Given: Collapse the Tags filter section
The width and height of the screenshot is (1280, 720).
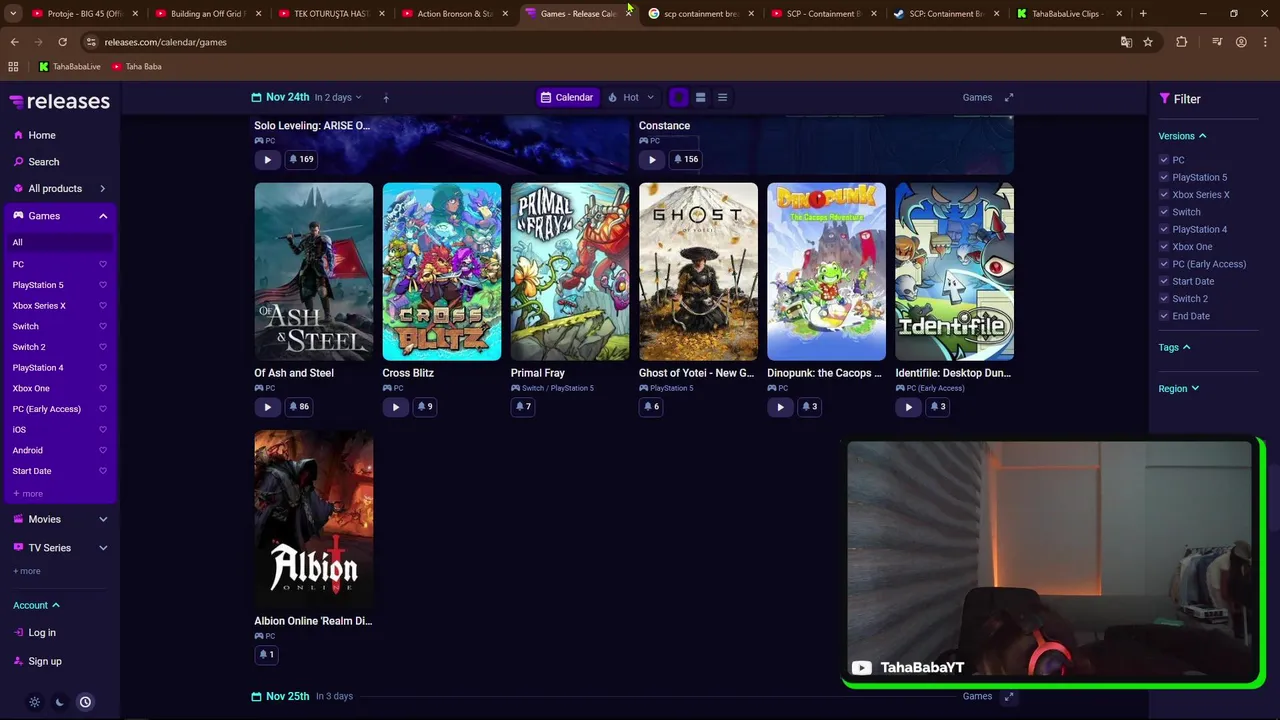Looking at the screenshot, I should (x=1174, y=347).
